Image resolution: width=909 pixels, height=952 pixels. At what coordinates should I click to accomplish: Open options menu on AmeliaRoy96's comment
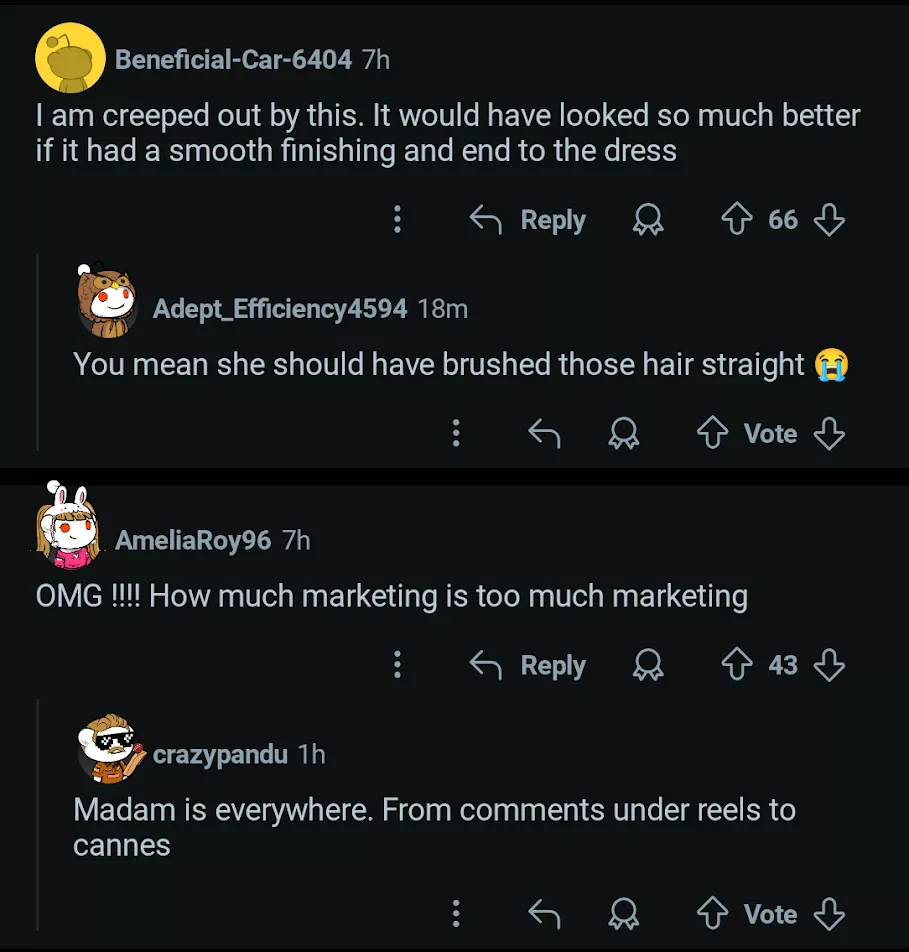(397, 666)
